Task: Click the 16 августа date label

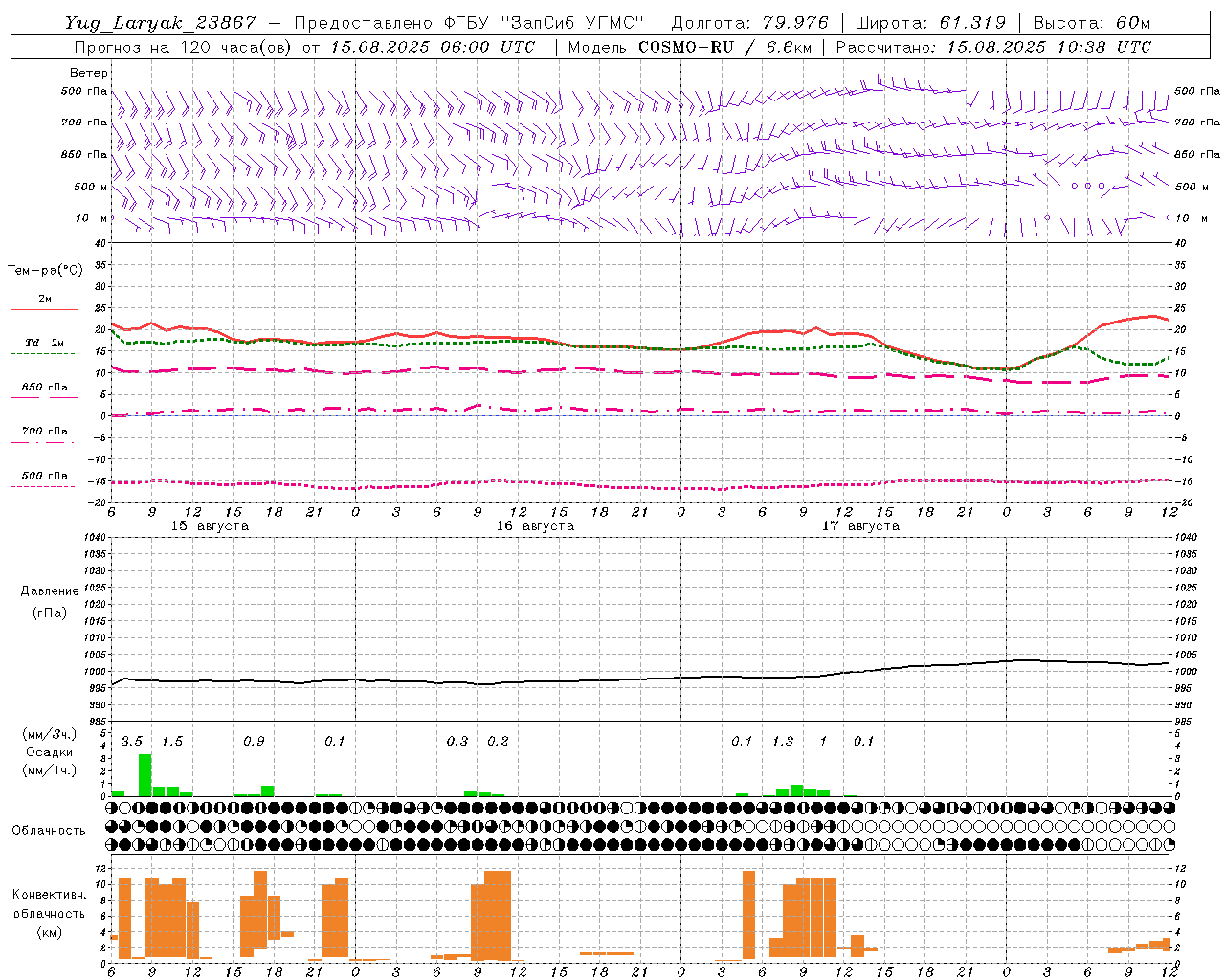Action: click(535, 526)
